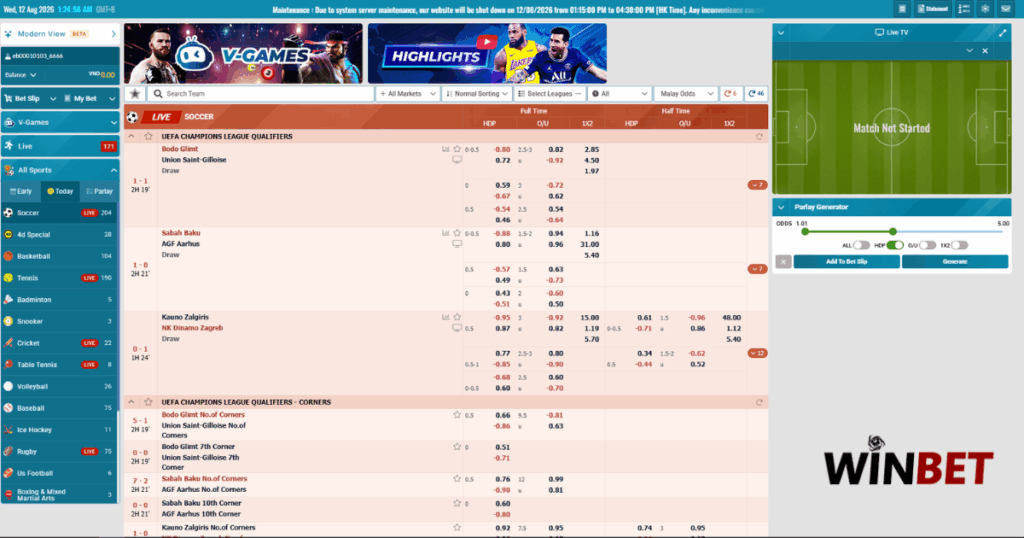Viewport: 1024px width, 538px height.
Task: Select Ice Hockey in sports list
Action: (60, 430)
